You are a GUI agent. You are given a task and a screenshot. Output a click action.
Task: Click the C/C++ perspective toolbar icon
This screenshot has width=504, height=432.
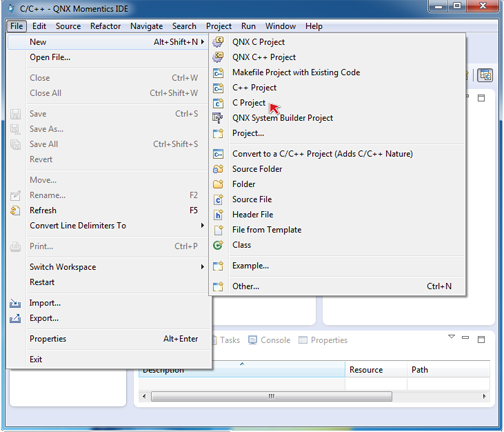click(485, 75)
